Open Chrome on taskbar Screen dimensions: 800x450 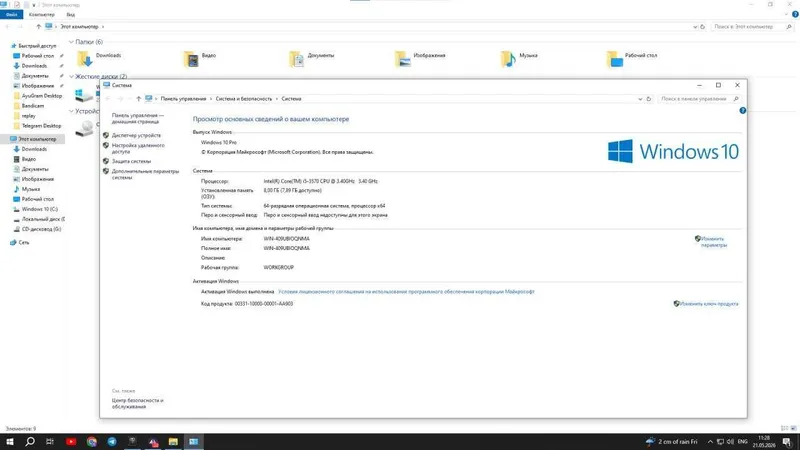tap(92, 442)
